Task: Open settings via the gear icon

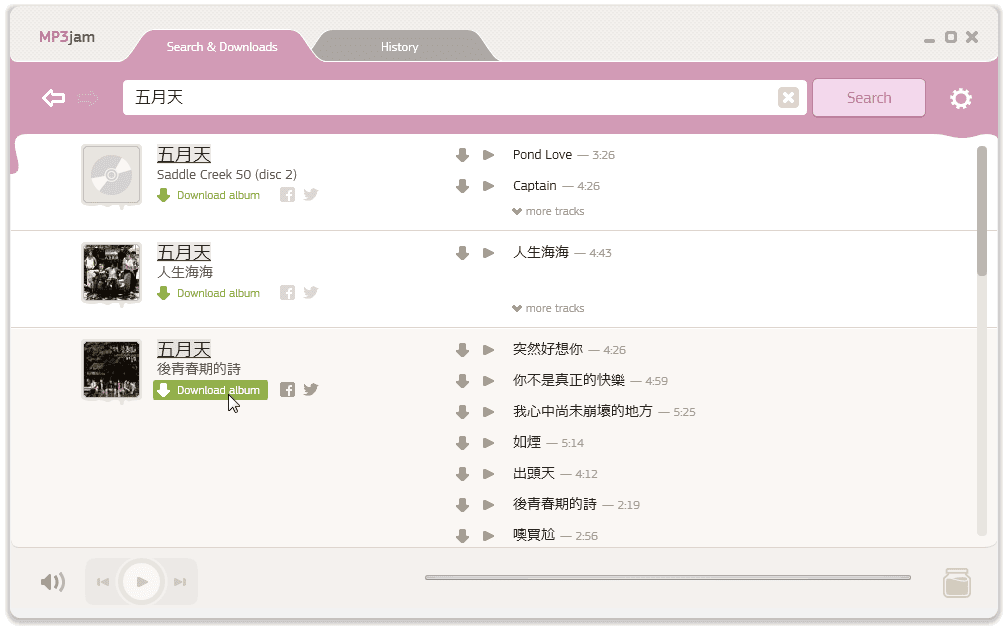Action: 960,98
